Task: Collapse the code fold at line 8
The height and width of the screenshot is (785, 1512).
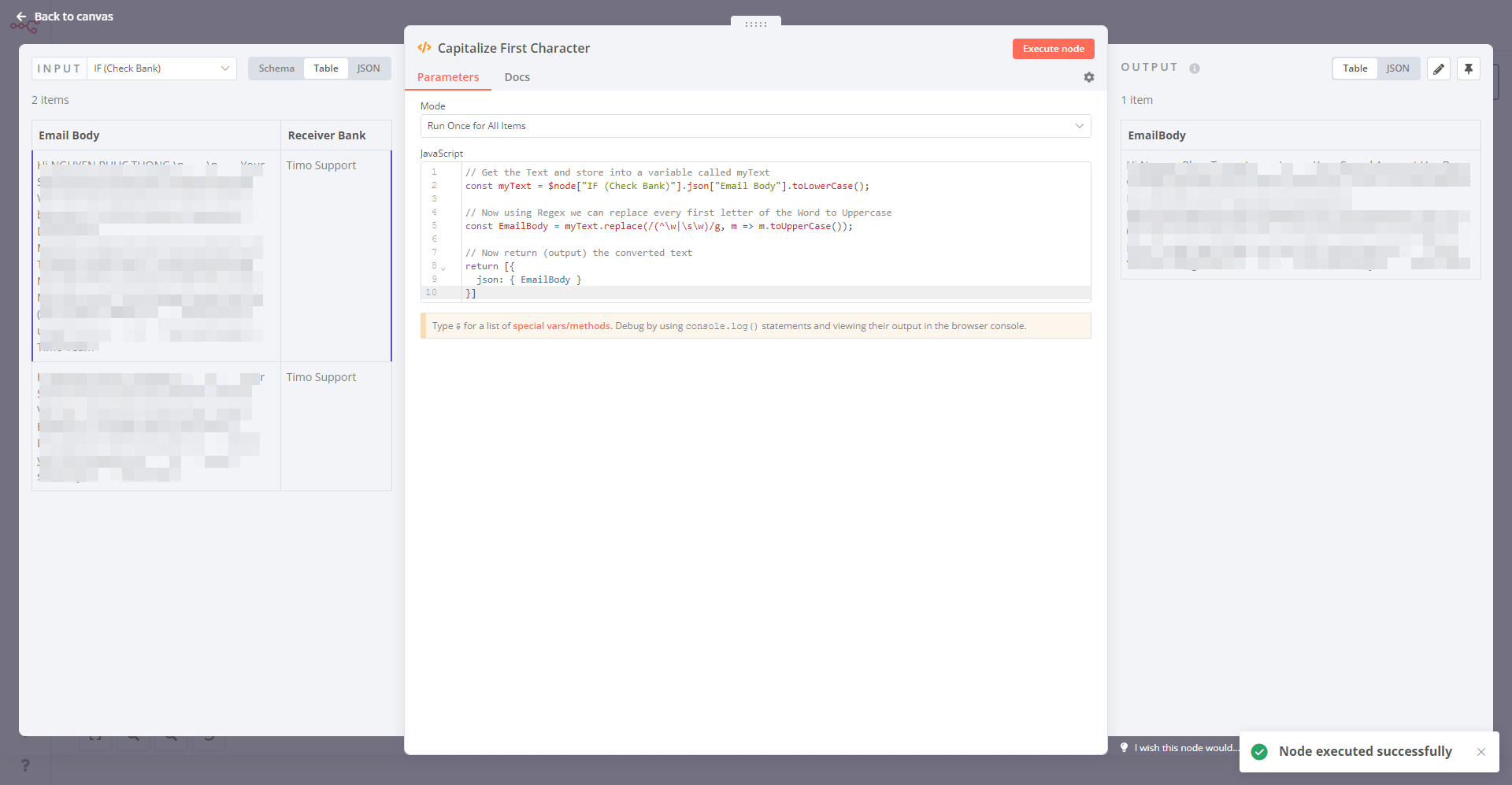Action: [443, 268]
